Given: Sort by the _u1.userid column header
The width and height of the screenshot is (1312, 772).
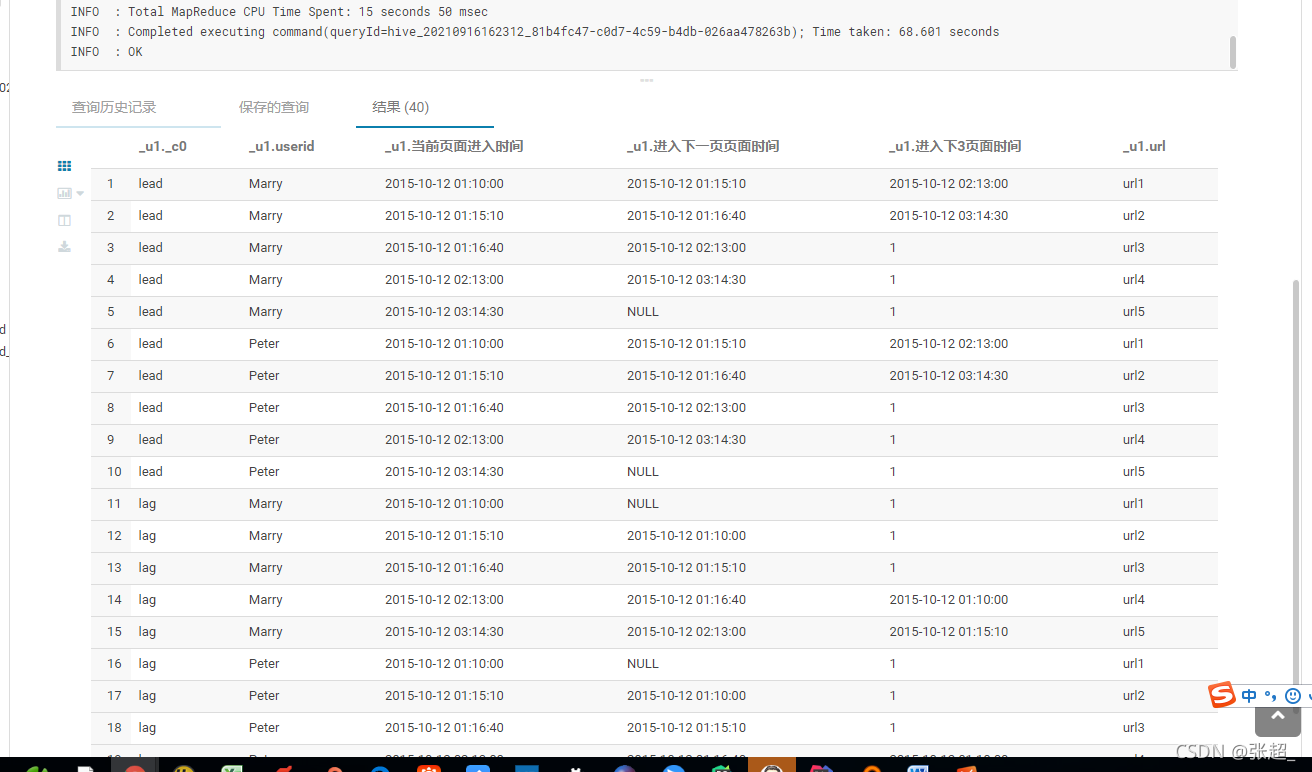Looking at the screenshot, I should coord(282,146).
